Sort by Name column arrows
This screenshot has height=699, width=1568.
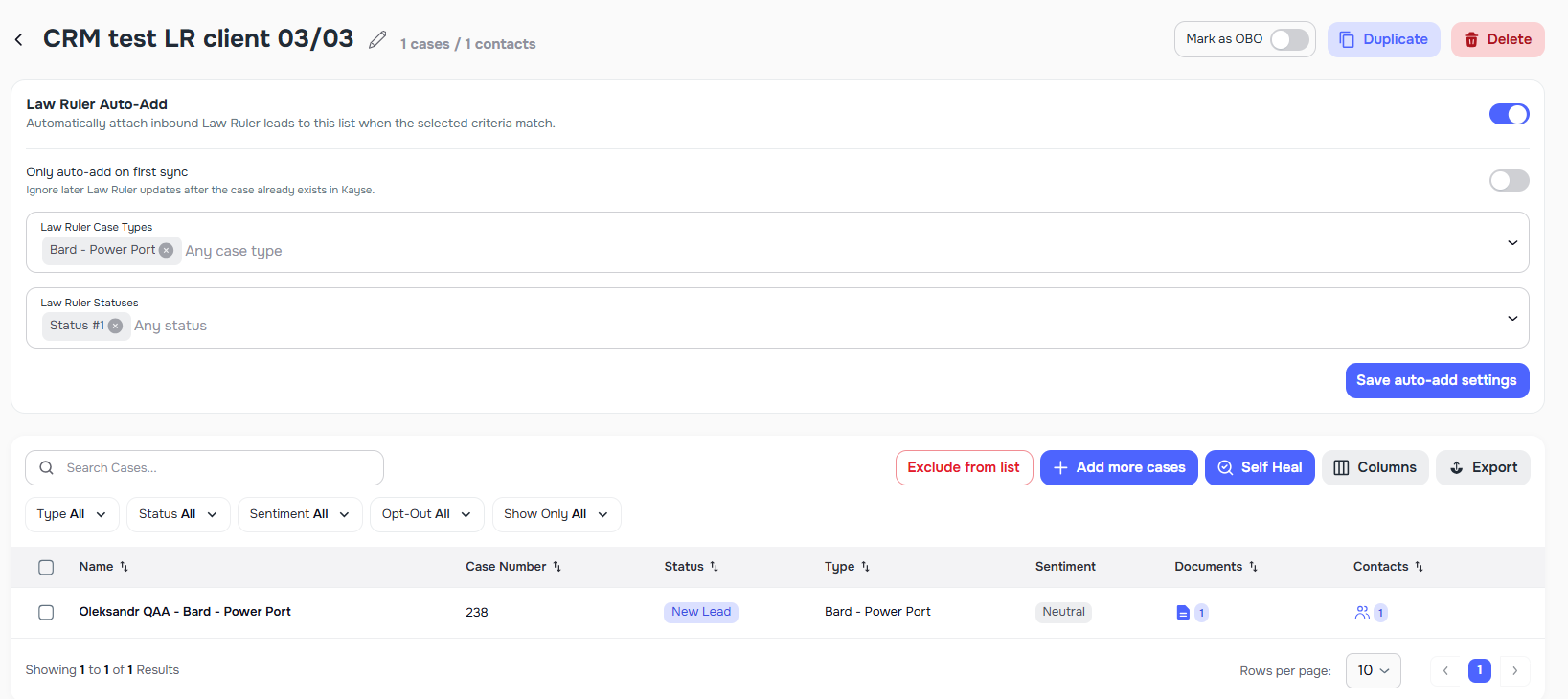(x=124, y=567)
